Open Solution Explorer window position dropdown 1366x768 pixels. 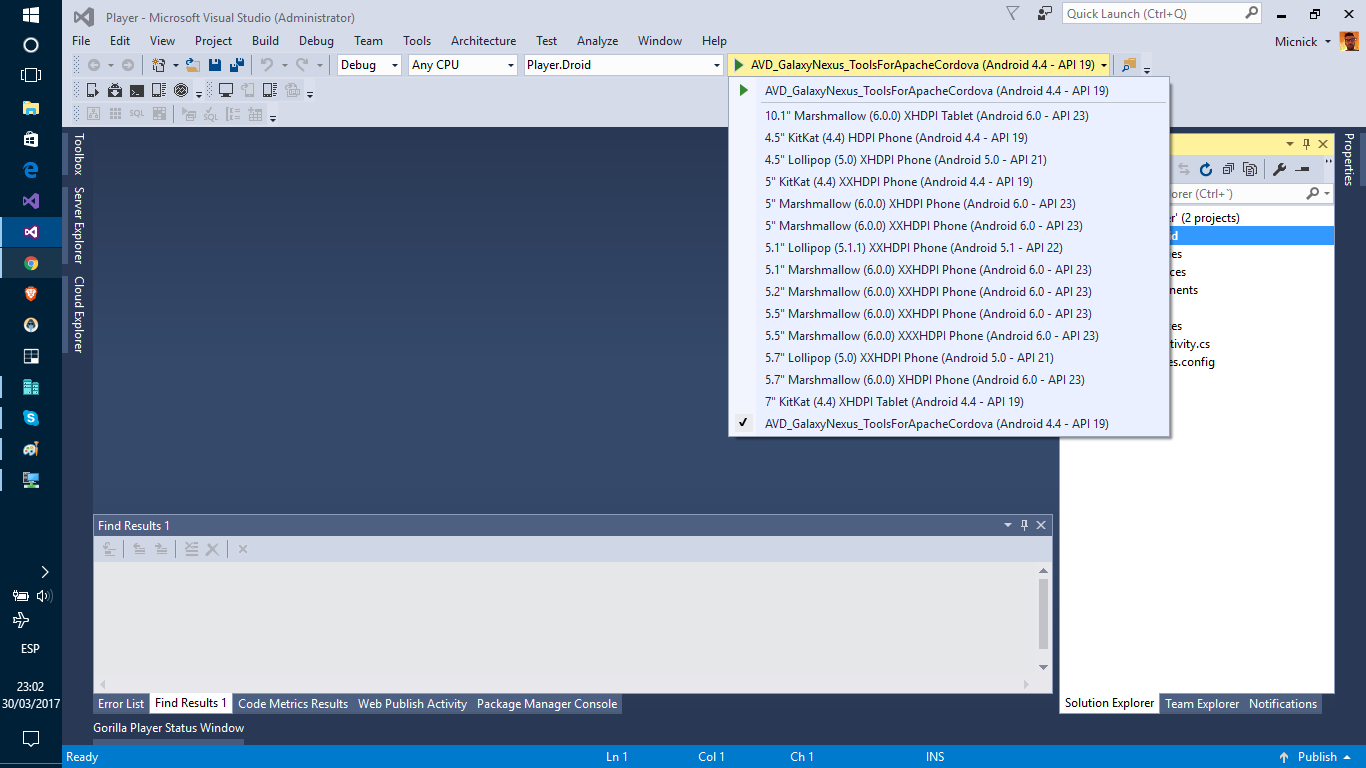pyautogui.click(x=1289, y=144)
